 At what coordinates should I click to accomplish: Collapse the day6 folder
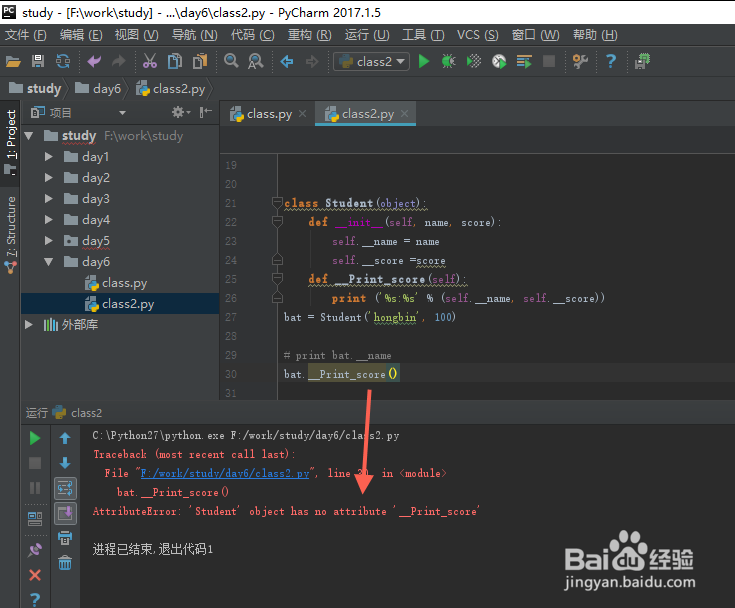[49, 262]
